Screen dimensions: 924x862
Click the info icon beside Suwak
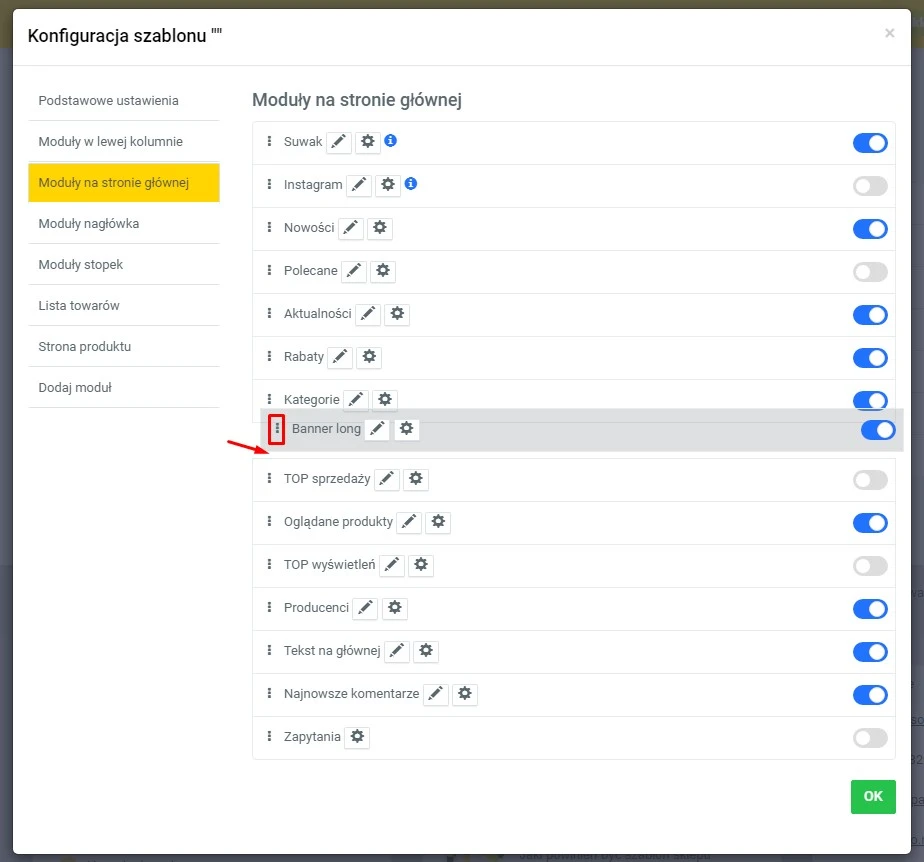tap(390, 141)
